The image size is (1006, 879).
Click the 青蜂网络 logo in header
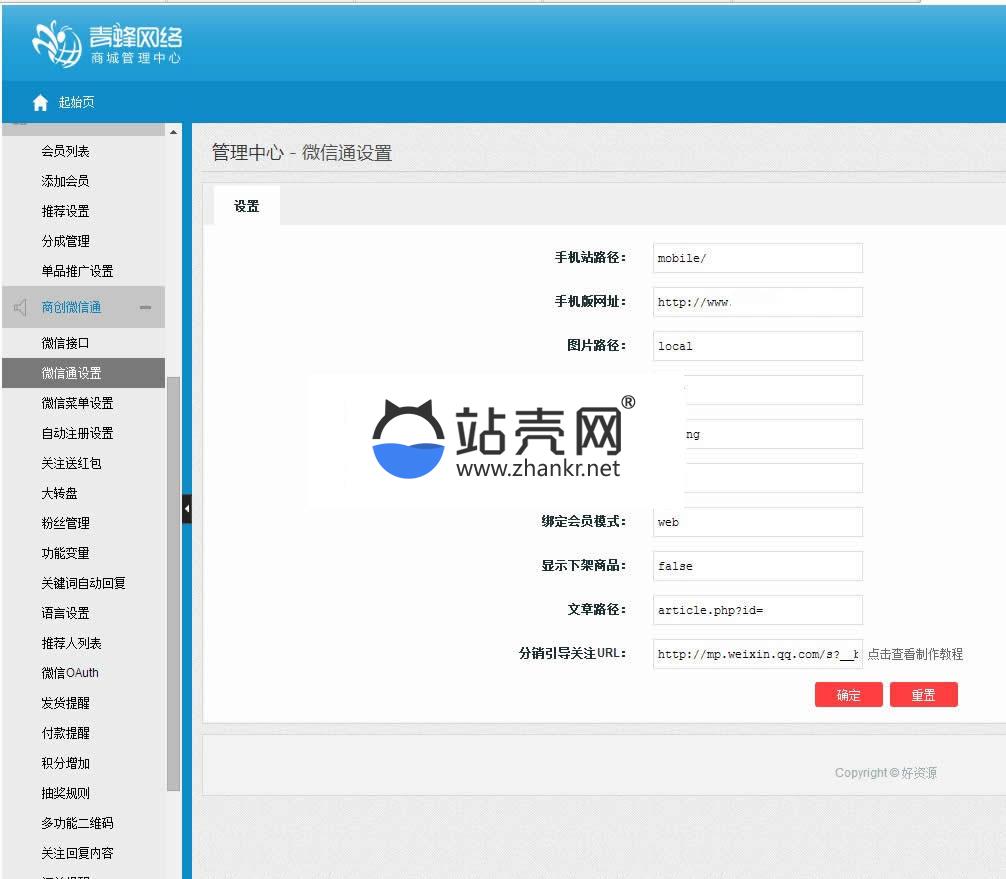pyautogui.click(x=107, y=43)
